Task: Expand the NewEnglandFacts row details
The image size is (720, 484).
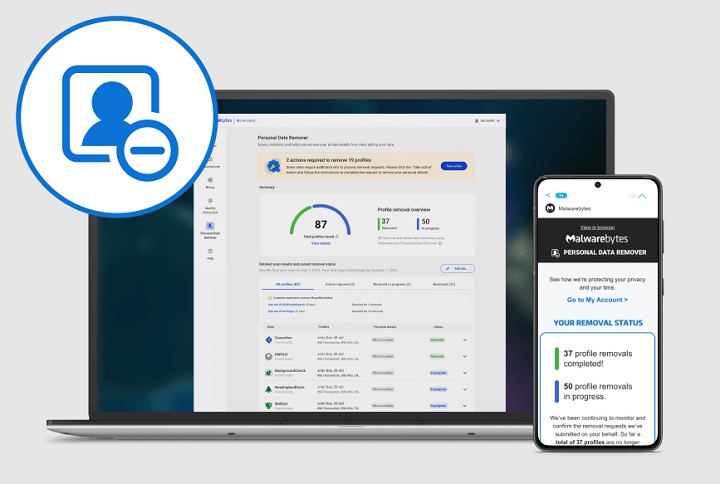Action: click(465, 389)
